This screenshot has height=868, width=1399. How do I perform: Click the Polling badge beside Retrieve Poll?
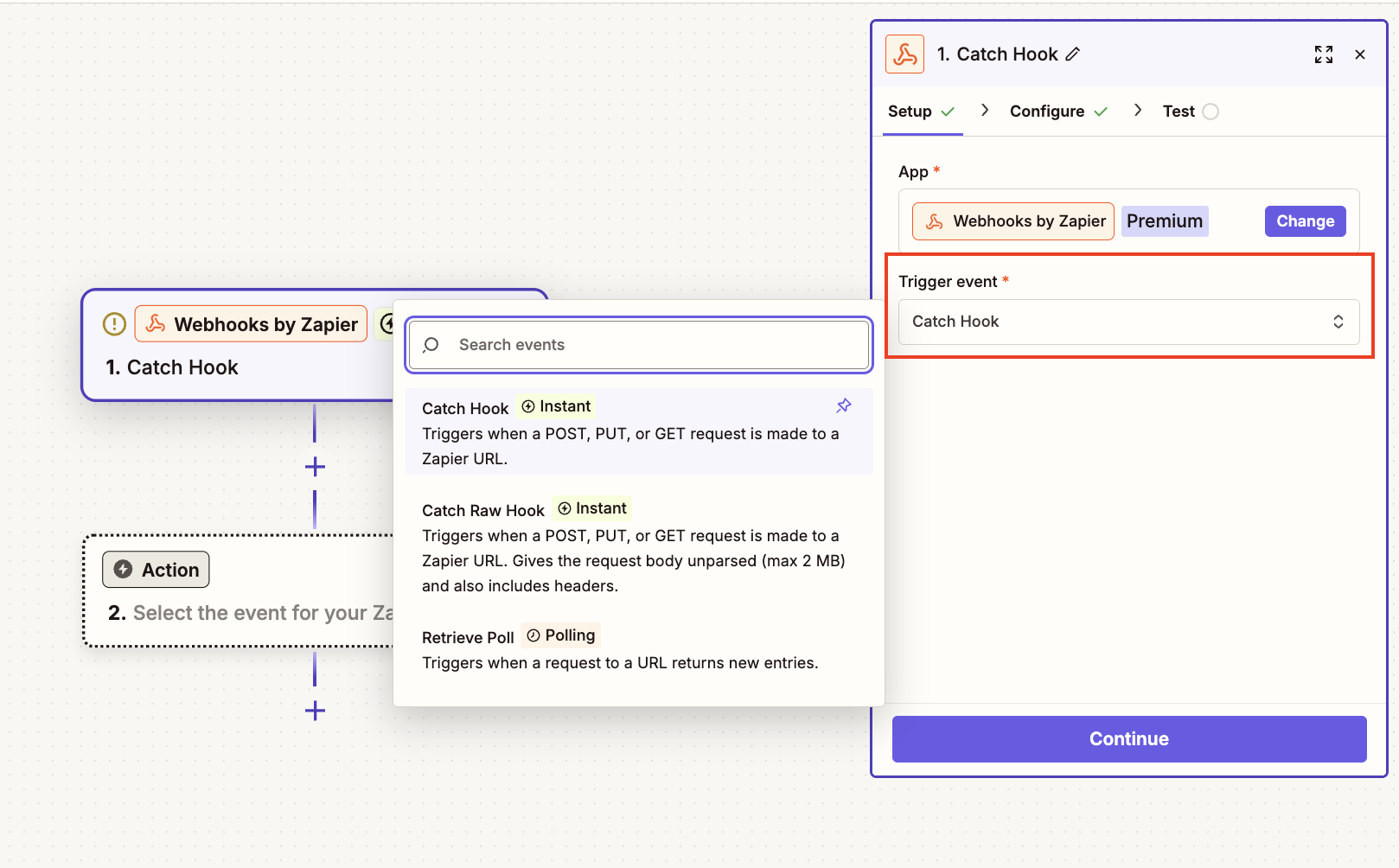click(x=560, y=635)
